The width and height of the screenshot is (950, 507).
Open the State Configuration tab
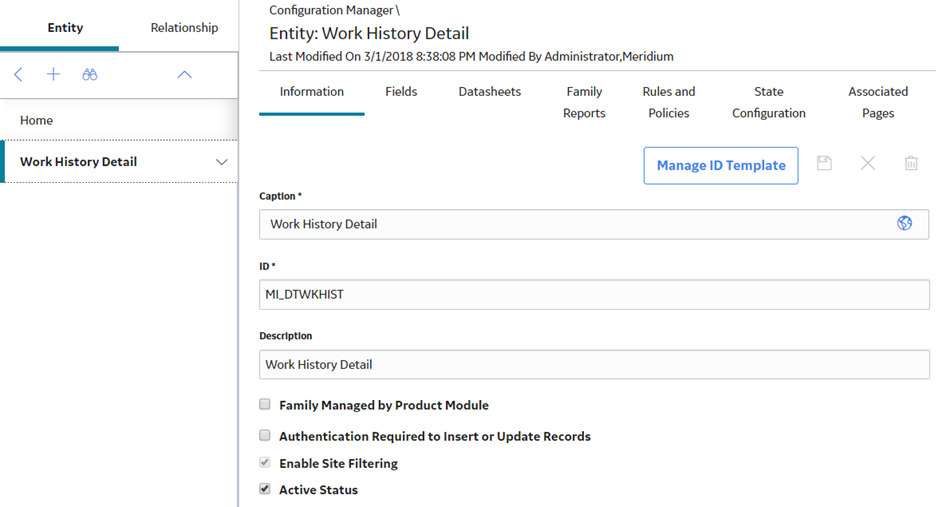[x=769, y=102]
